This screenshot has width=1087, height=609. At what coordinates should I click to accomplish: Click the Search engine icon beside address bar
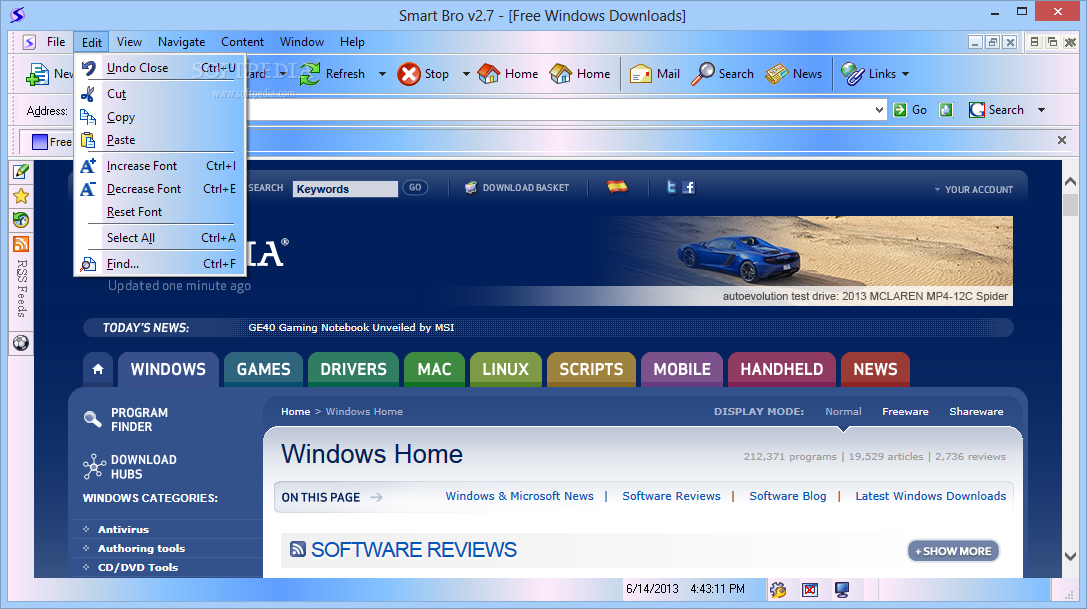(977, 110)
